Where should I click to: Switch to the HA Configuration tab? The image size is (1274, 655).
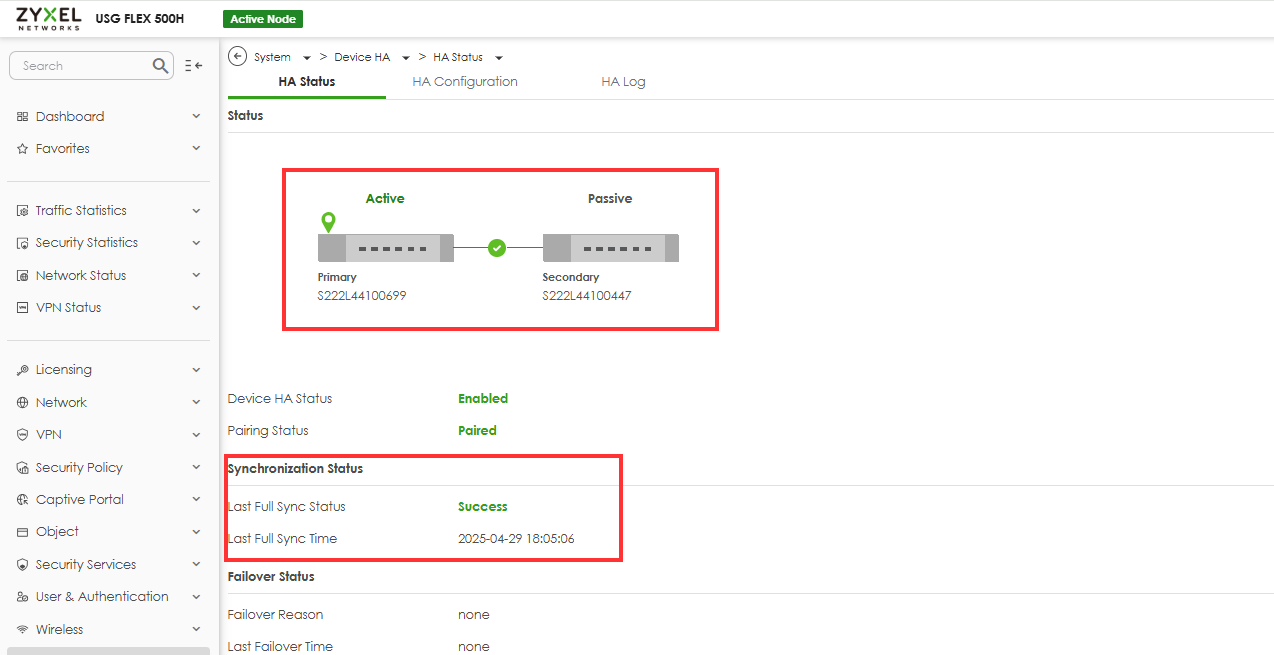465,82
